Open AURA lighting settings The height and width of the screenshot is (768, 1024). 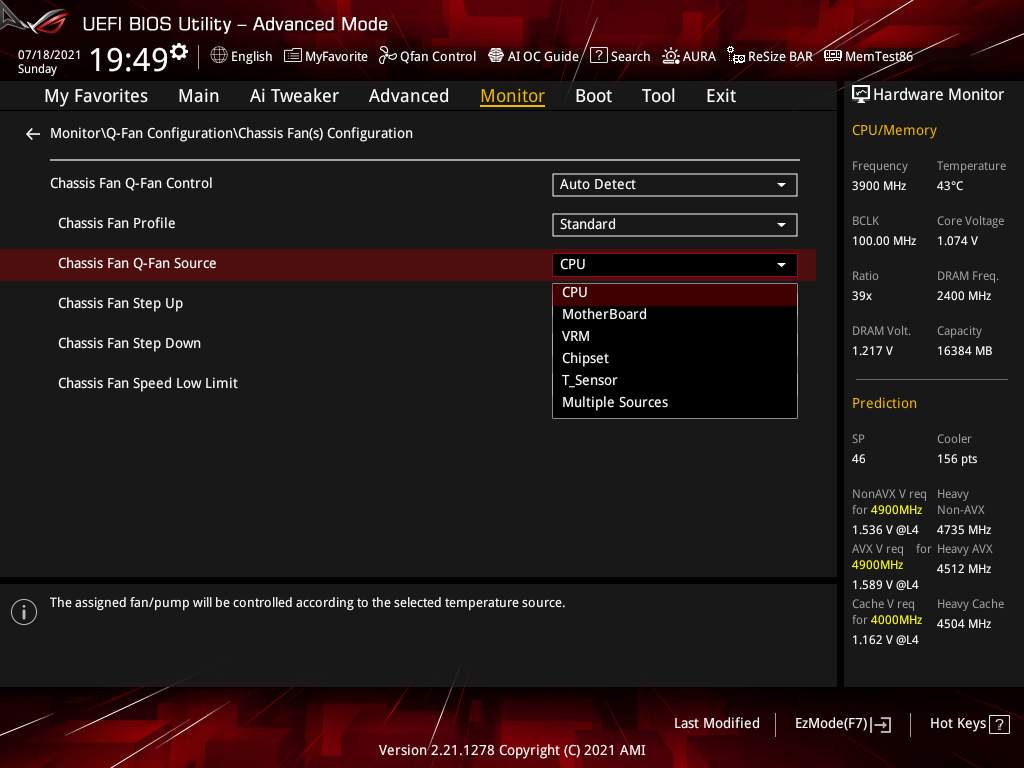coord(688,56)
